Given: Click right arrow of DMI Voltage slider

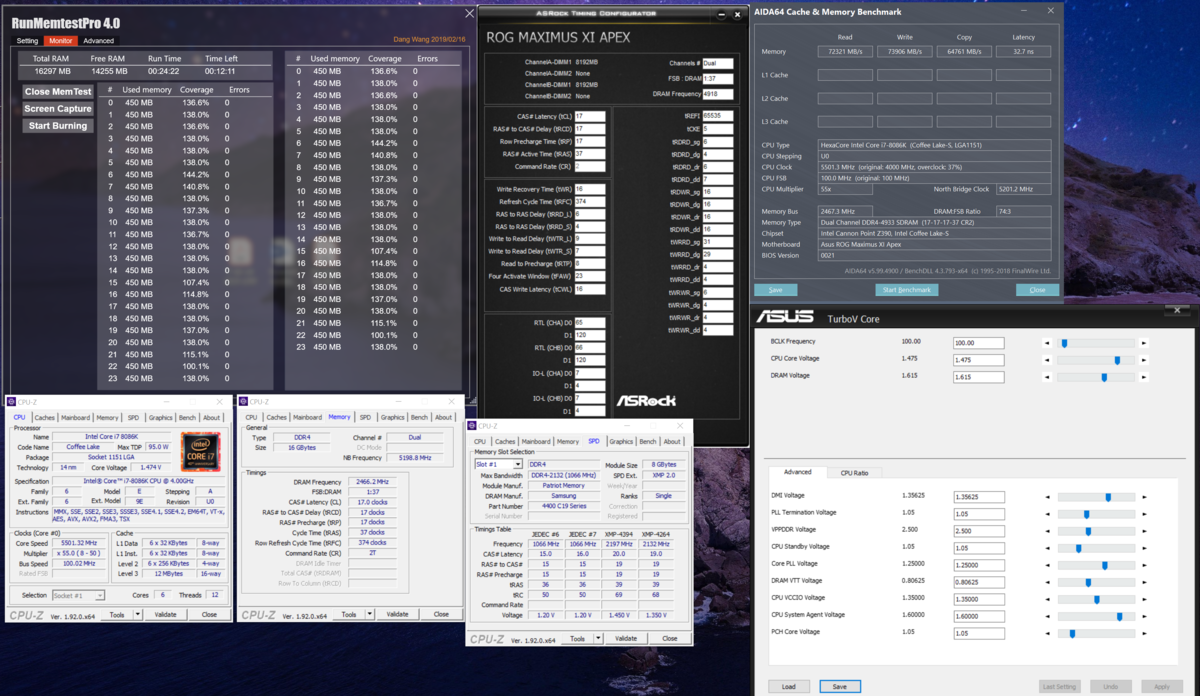Looking at the screenshot, I should click(1144, 497).
